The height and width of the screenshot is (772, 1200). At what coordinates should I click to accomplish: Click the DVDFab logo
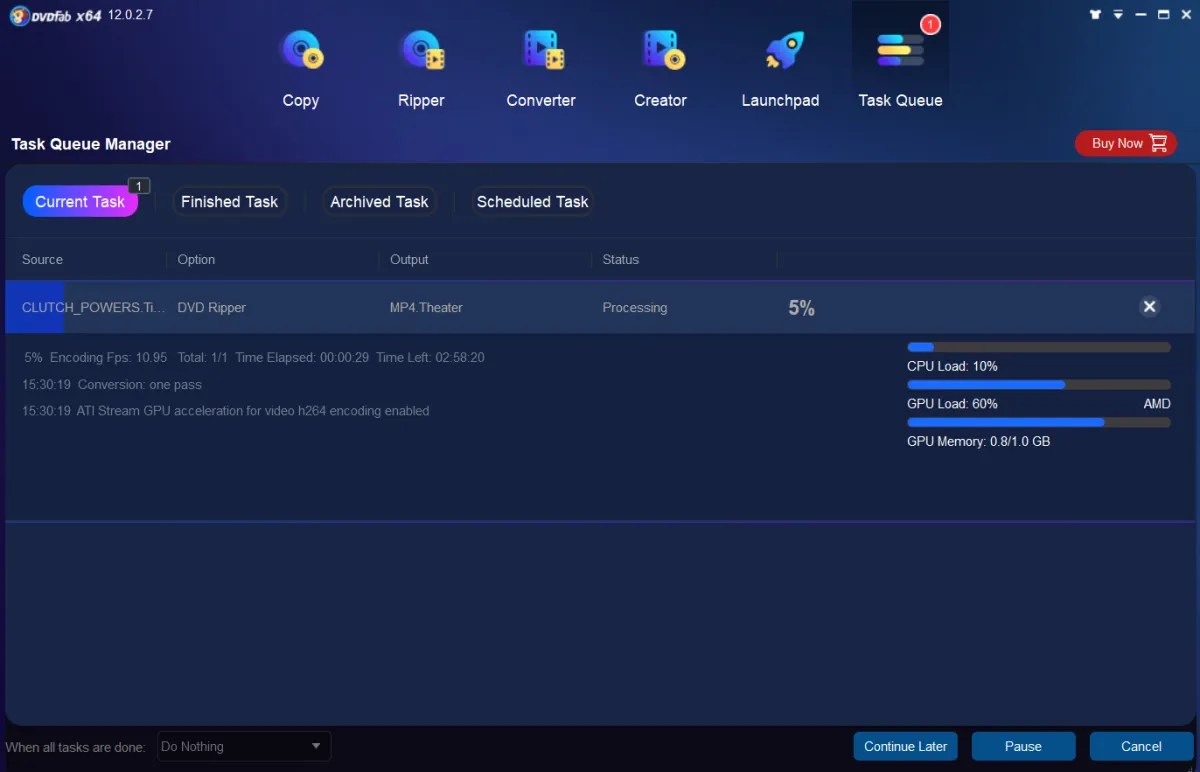(19, 14)
